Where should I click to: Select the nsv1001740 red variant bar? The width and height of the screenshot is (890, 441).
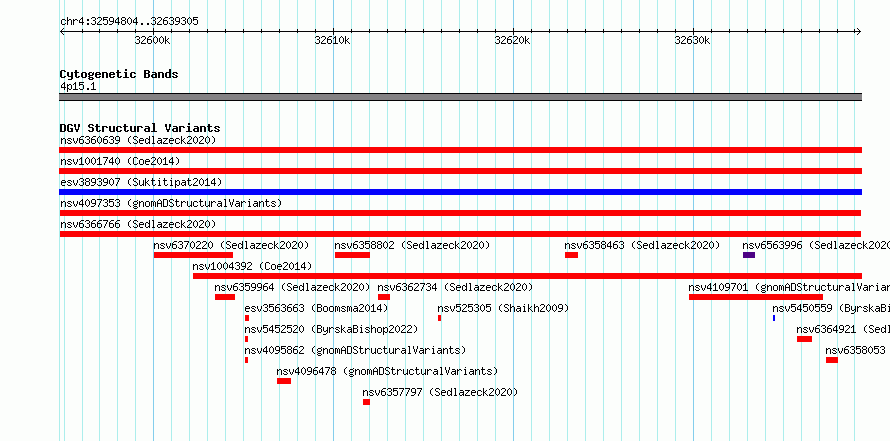click(x=460, y=171)
